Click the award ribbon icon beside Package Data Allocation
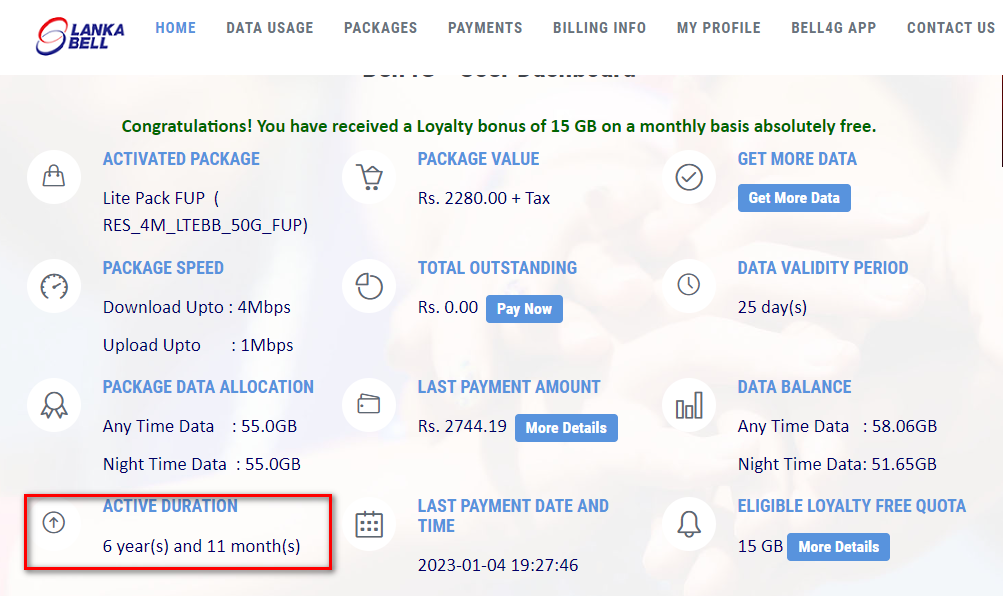 [x=54, y=405]
